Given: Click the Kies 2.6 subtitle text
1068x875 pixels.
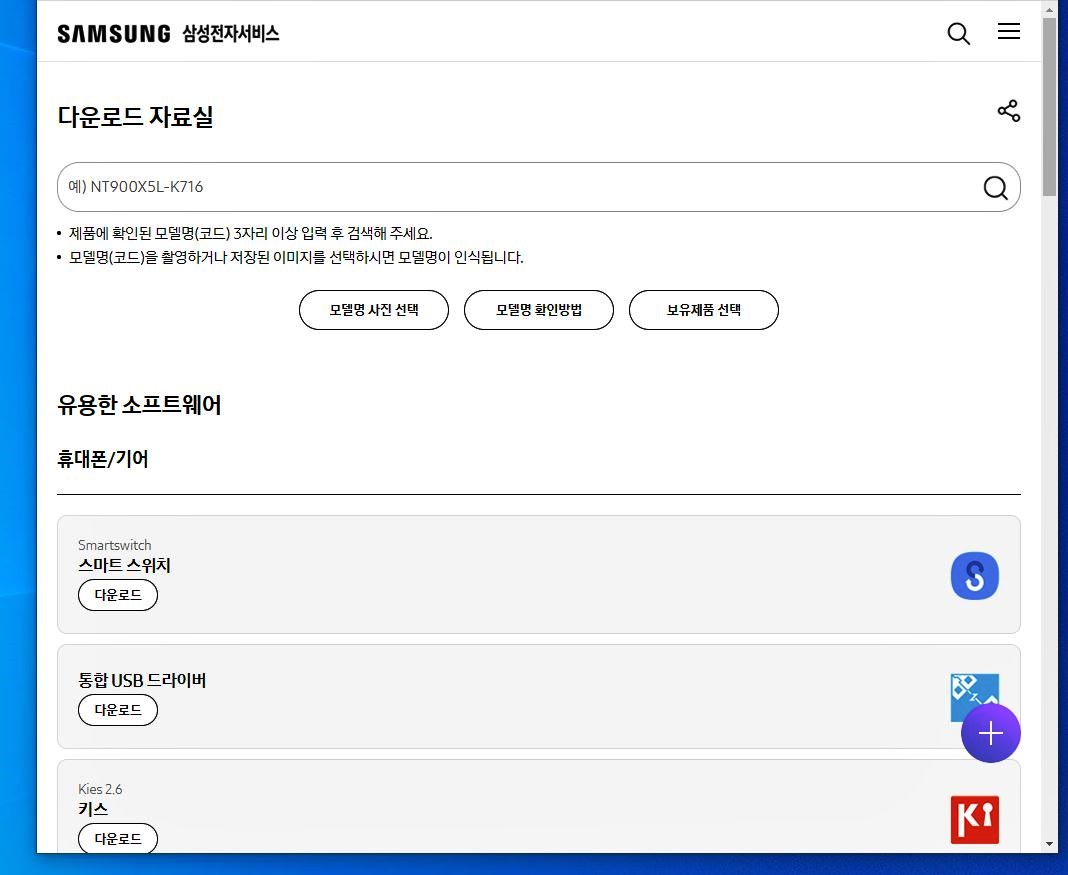Looking at the screenshot, I should tap(100, 789).
